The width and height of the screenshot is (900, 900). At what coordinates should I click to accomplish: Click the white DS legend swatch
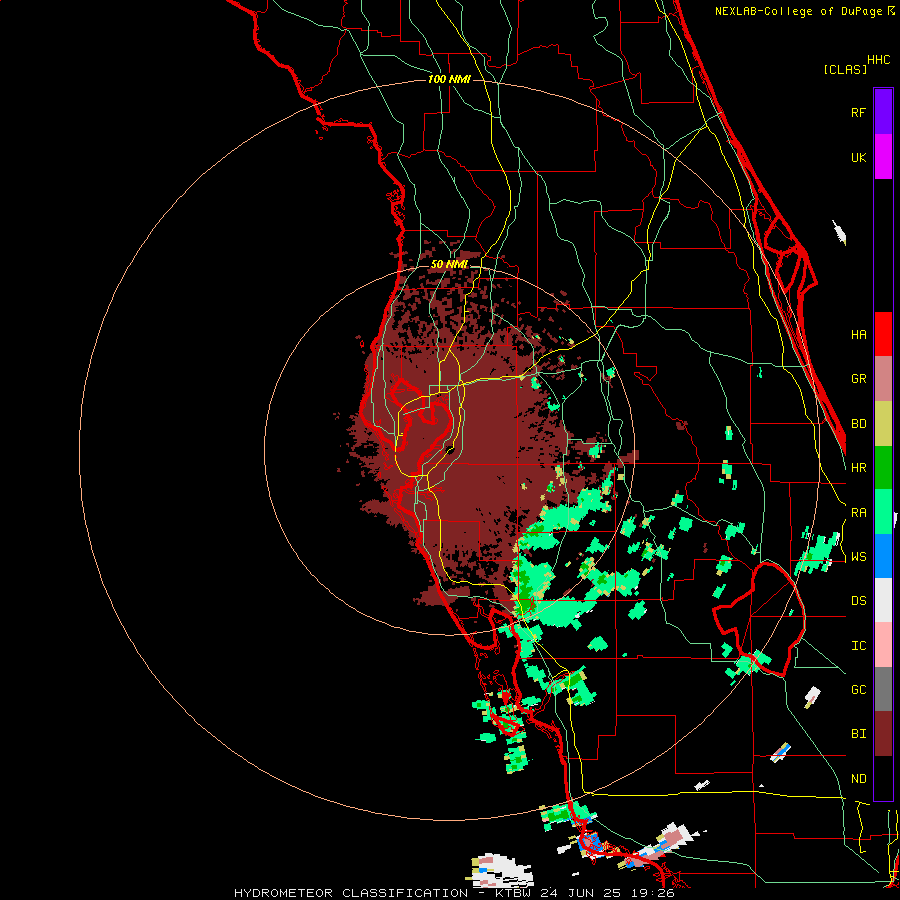pyautogui.click(x=883, y=600)
